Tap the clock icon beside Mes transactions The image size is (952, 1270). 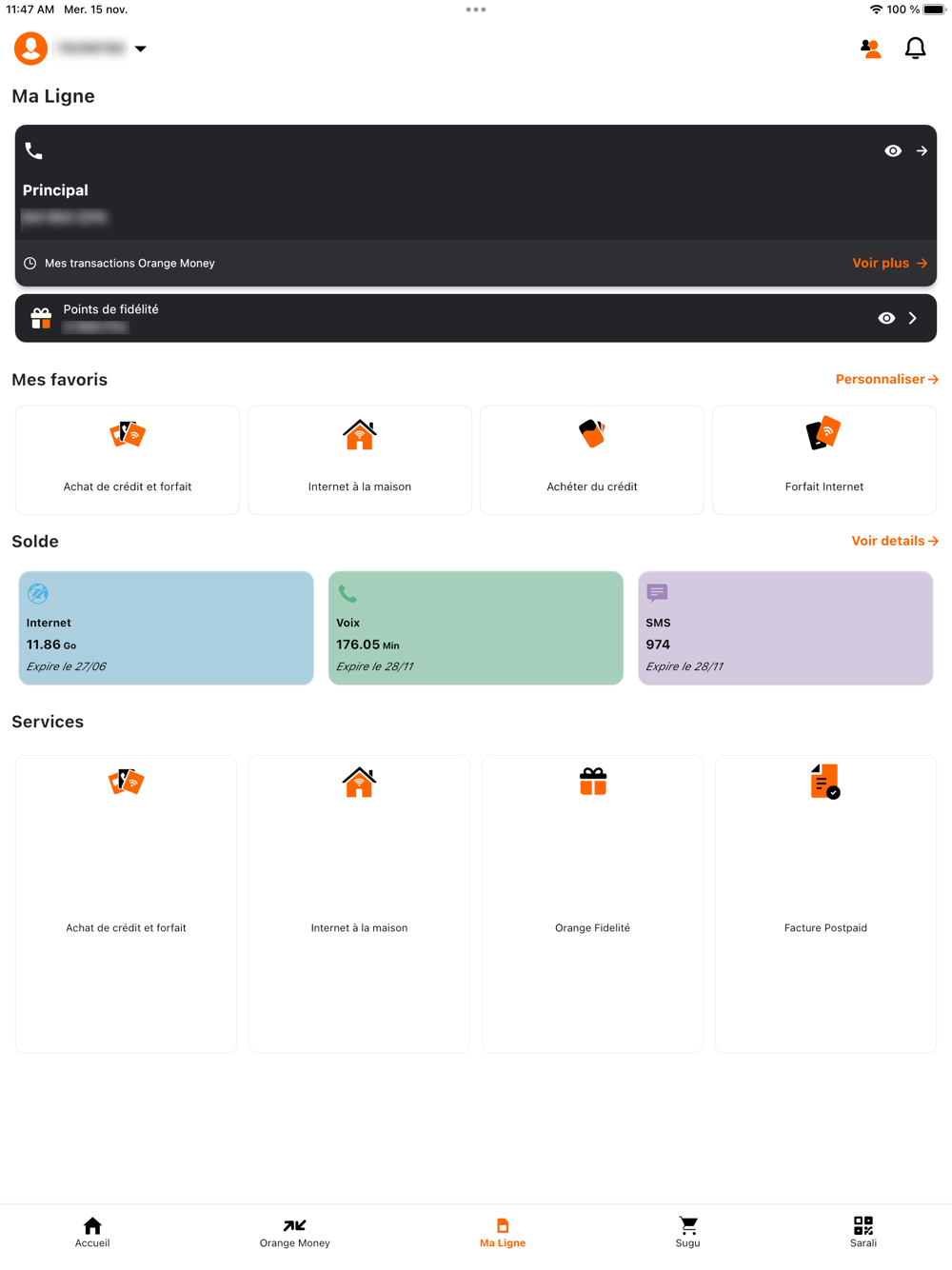(30, 263)
